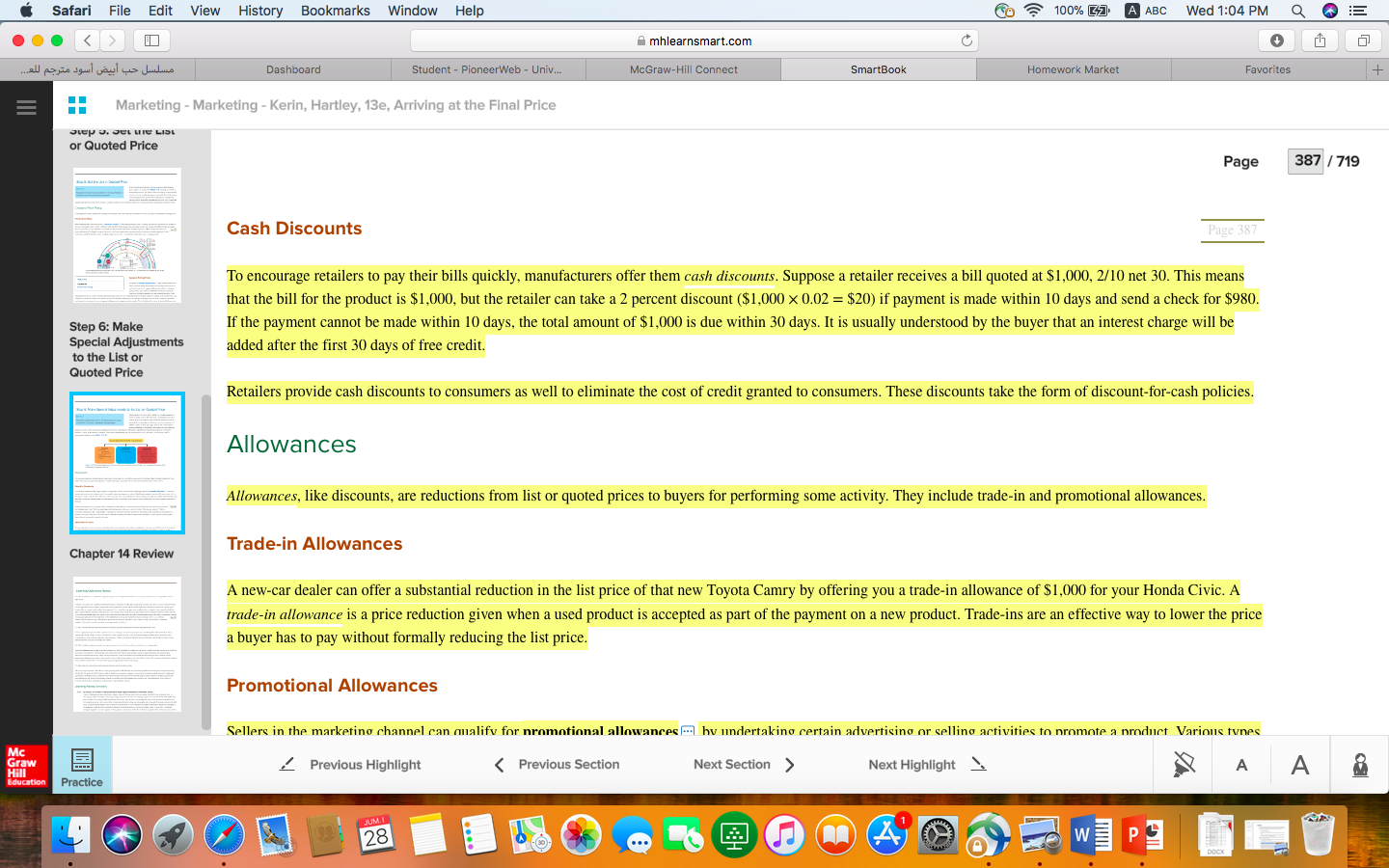
Task: Open iTunes music icon in Dock
Action: 784,835
